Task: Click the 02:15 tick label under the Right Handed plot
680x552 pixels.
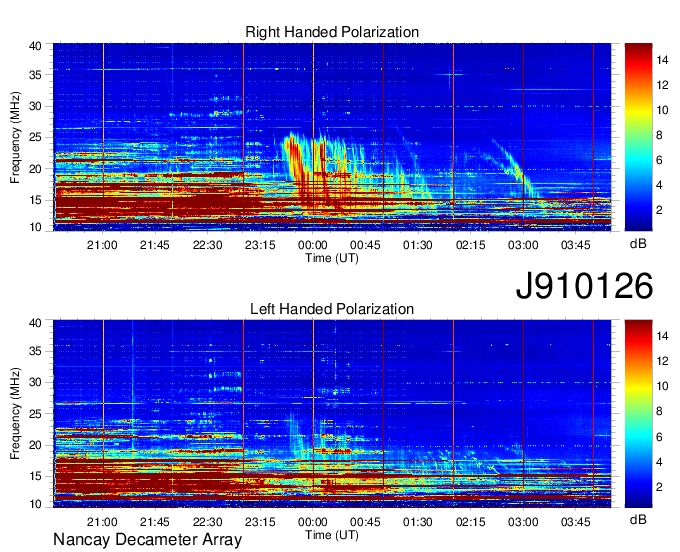Action: [471, 245]
